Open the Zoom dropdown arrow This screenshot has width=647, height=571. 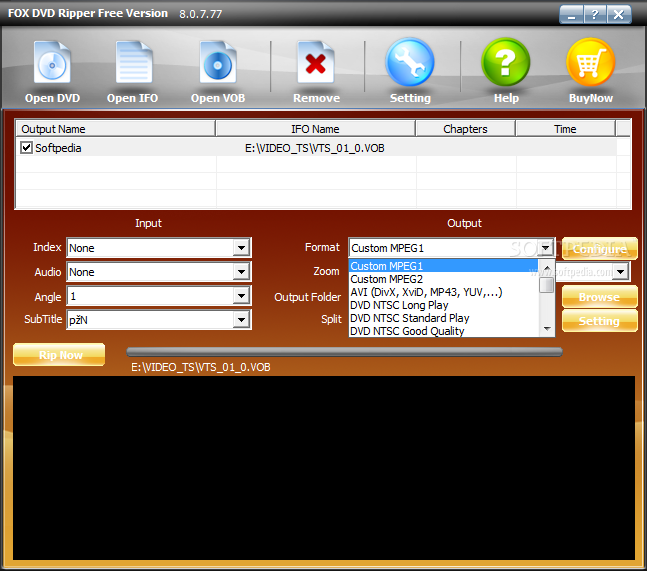point(620,272)
